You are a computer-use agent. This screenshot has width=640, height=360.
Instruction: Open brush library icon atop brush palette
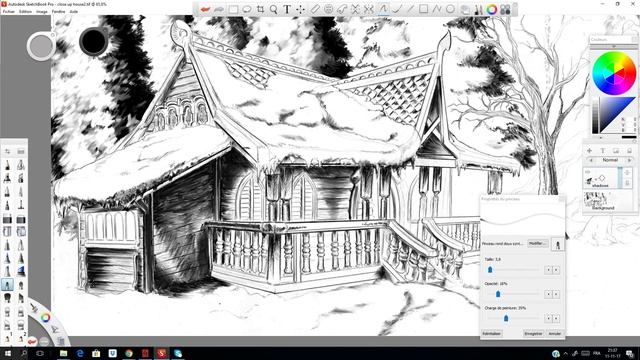point(21,151)
